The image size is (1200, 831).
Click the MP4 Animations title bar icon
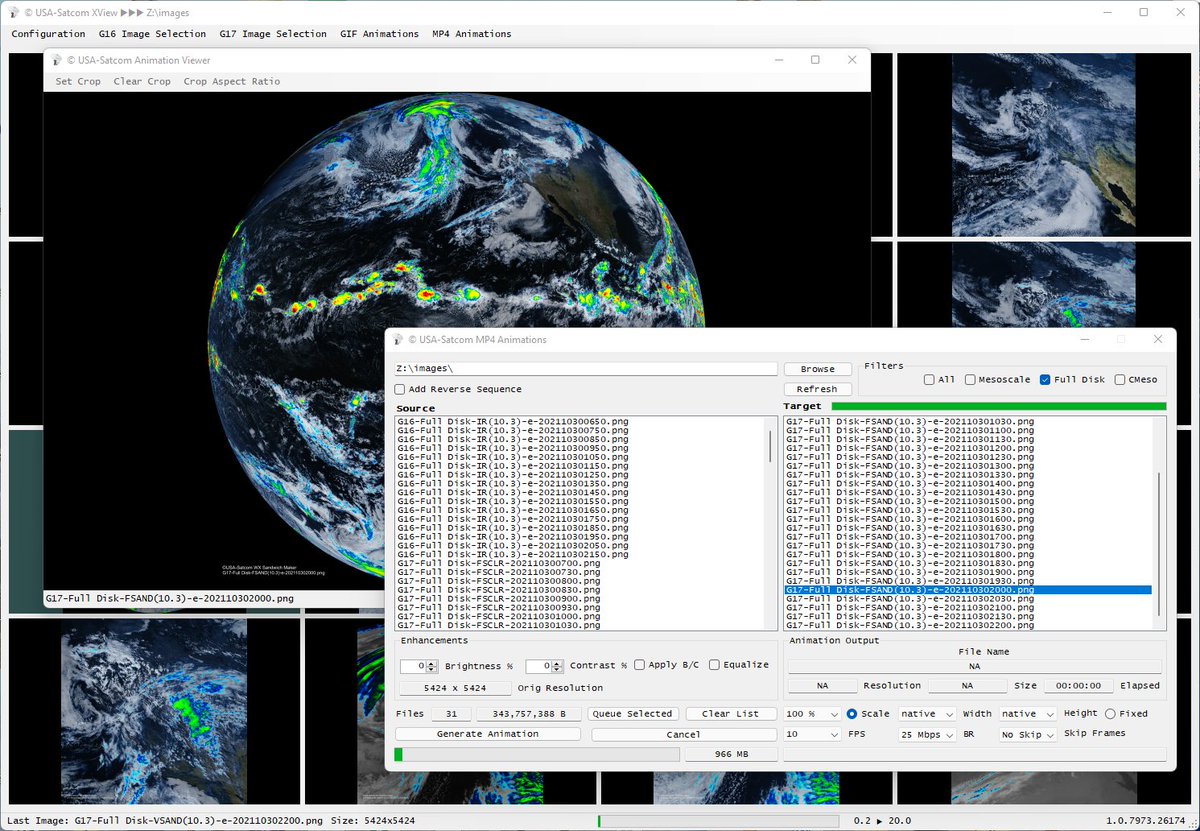pyautogui.click(x=397, y=339)
